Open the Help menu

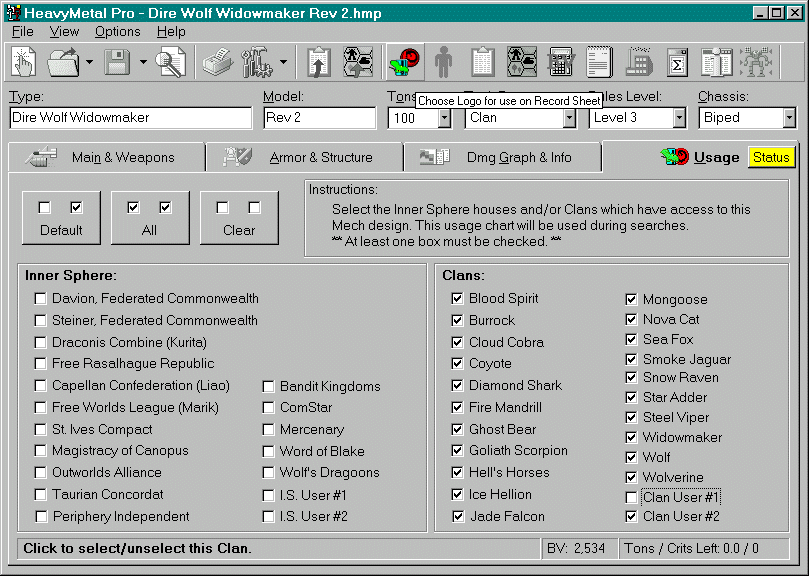[x=171, y=31]
